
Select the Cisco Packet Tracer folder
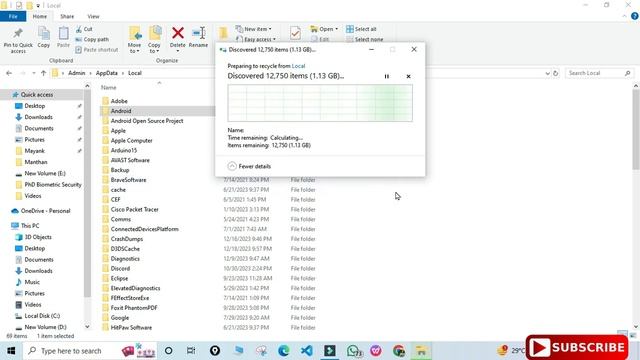pos(134,209)
